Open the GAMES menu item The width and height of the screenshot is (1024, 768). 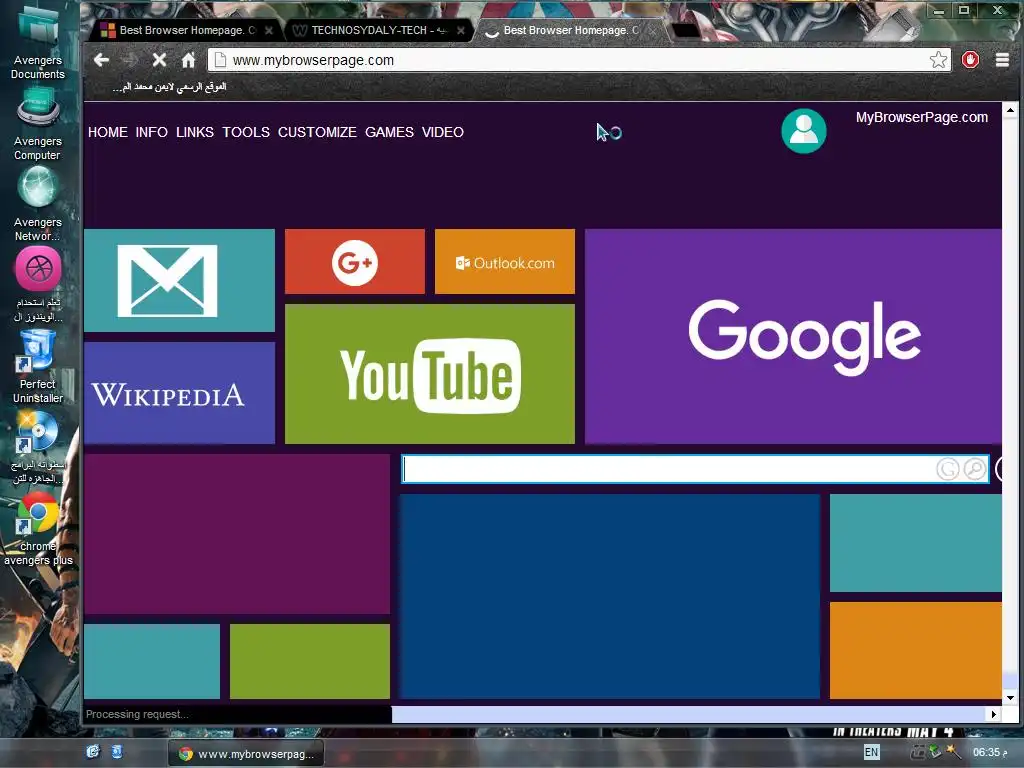click(x=389, y=132)
